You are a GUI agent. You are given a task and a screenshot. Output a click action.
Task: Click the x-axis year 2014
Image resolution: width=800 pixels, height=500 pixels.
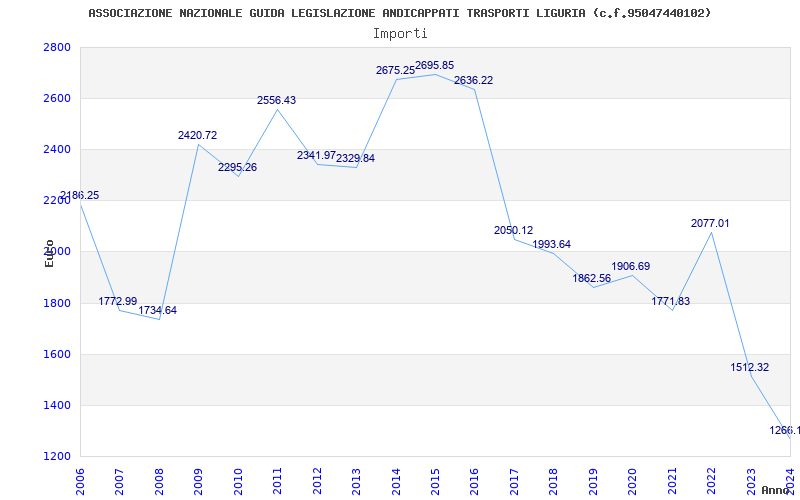[x=396, y=482]
